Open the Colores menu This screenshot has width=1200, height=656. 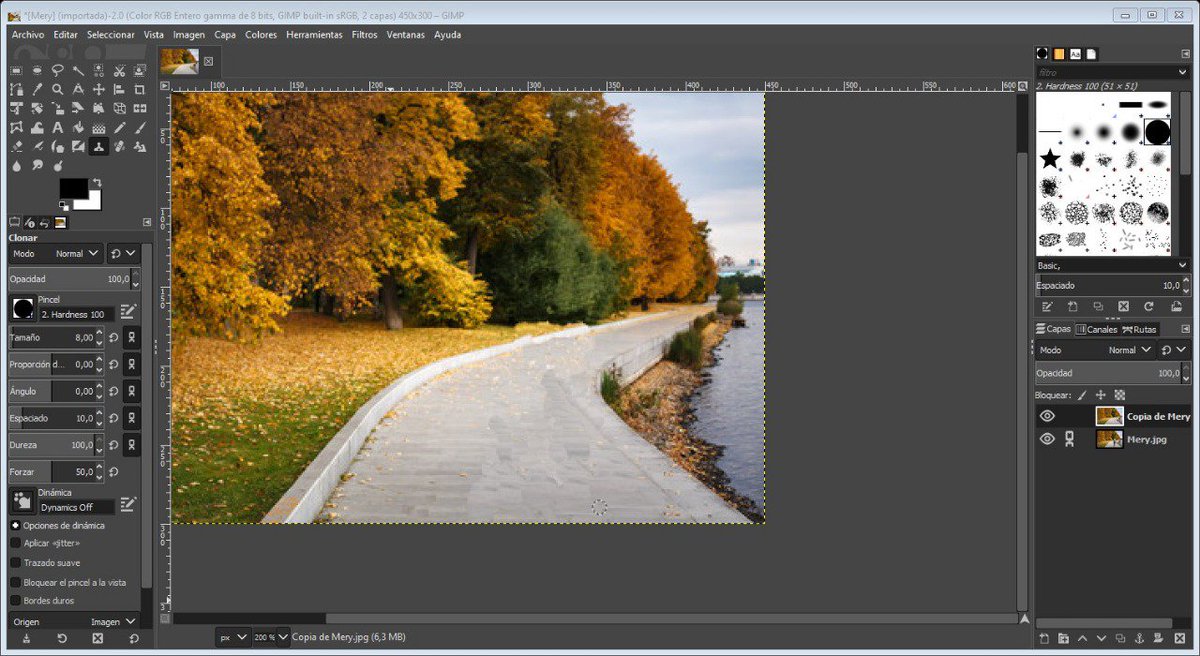261,34
